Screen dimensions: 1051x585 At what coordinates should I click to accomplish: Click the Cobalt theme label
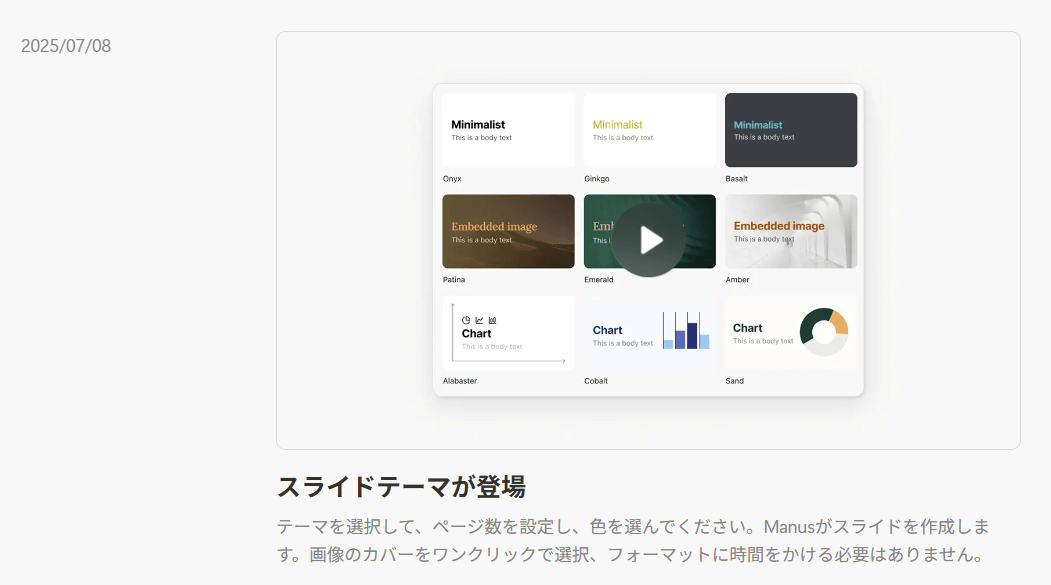596,381
